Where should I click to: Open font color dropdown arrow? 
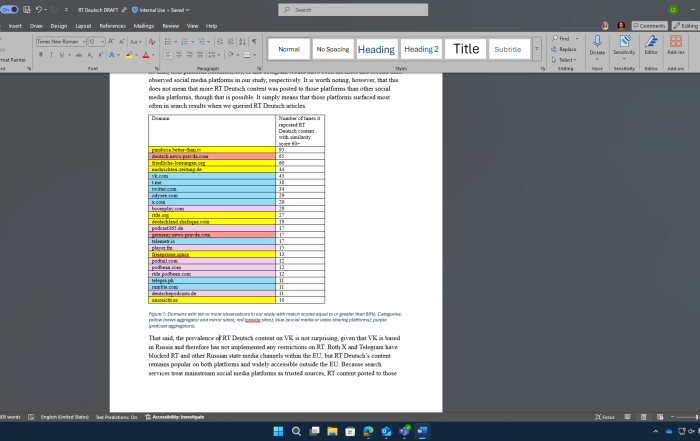tap(153, 55)
